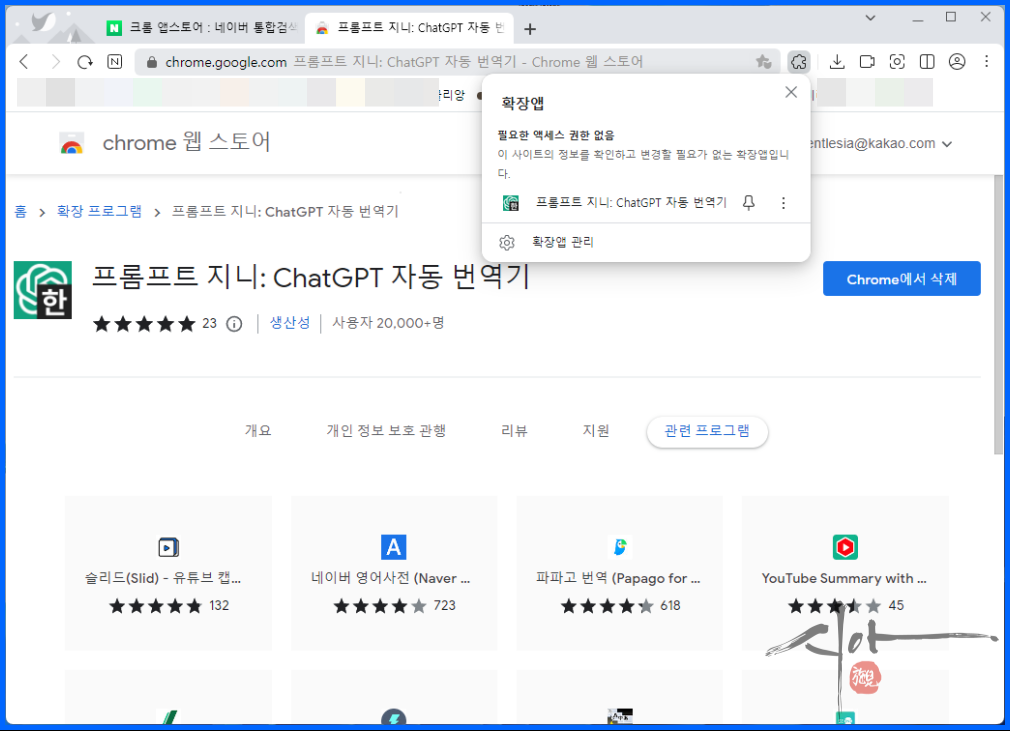Viewport: 1010px width, 731px height.
Task: Click 네이버 영어사전 (Naver ... title
Action: coord(390,578)
